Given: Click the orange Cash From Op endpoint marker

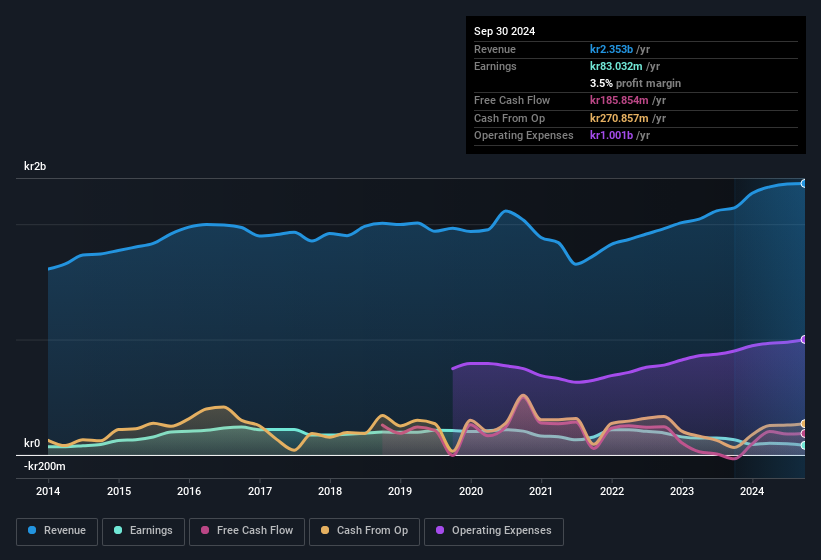Looking at the screenshot, I should [x=804, y=423].
